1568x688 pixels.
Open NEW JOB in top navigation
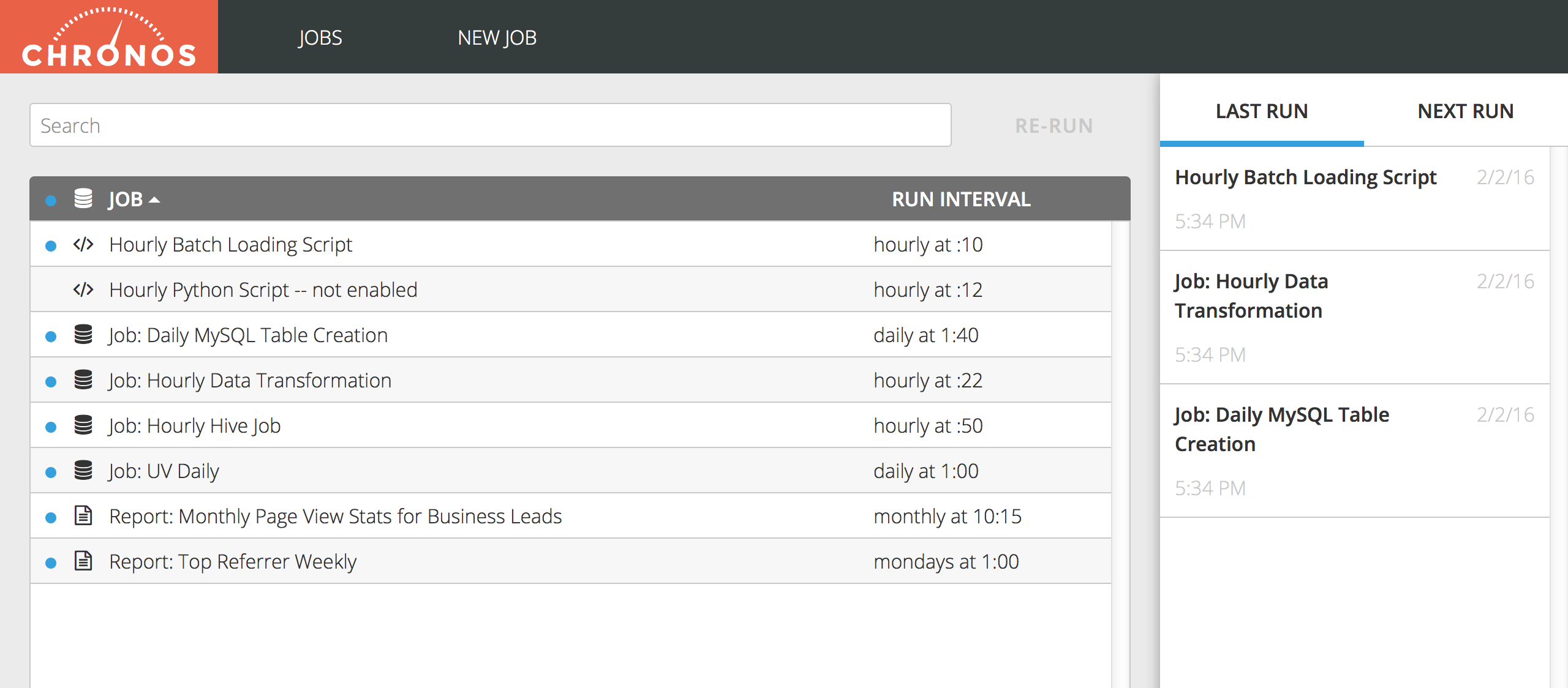497,38
